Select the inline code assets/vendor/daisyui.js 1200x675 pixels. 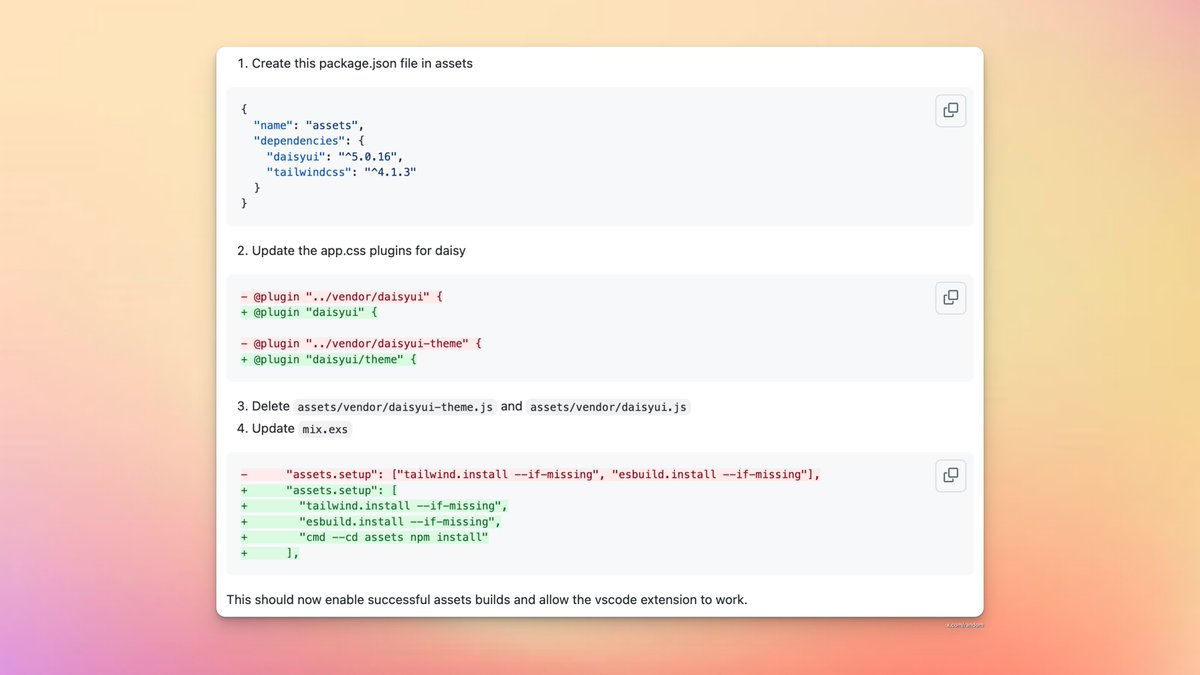[606, 406]
